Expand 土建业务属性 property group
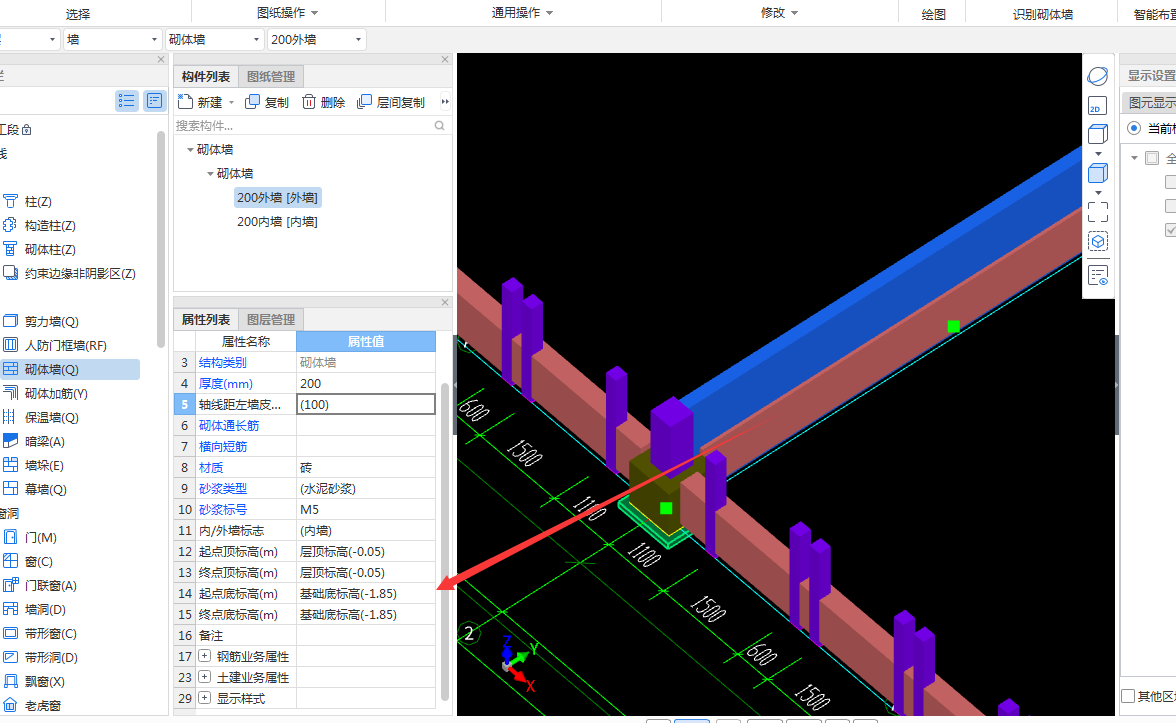Image resolution: width=1176 pixels, height=723 pixels. (x=204, y=676)
